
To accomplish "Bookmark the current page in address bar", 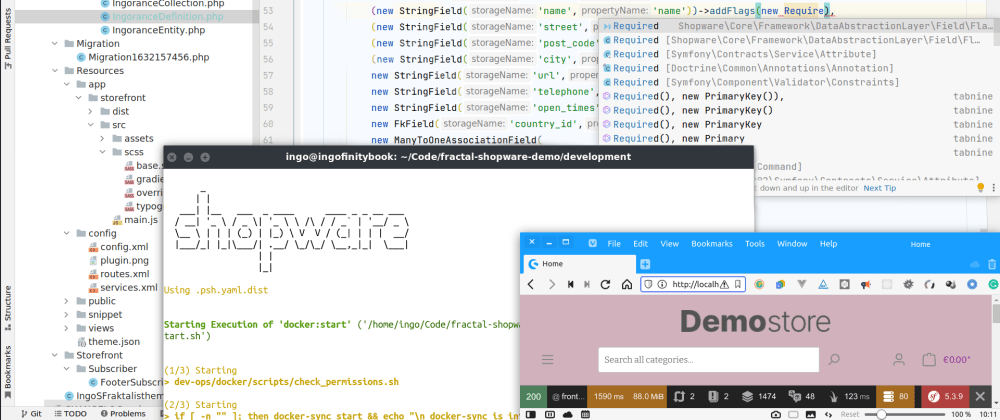I will click(x=737, y=284).
